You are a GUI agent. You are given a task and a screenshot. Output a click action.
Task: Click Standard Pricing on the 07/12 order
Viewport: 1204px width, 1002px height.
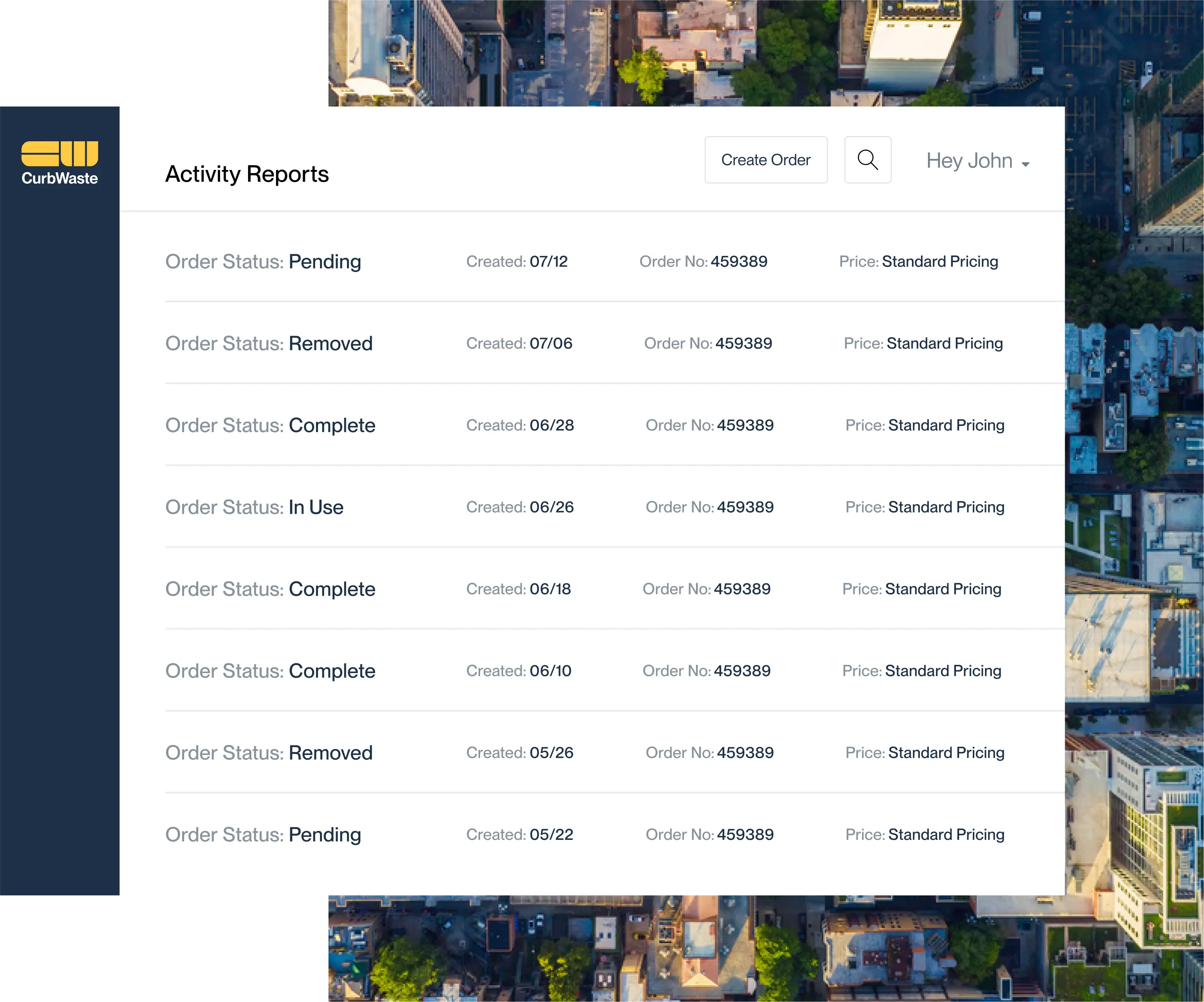click(940, 261)
